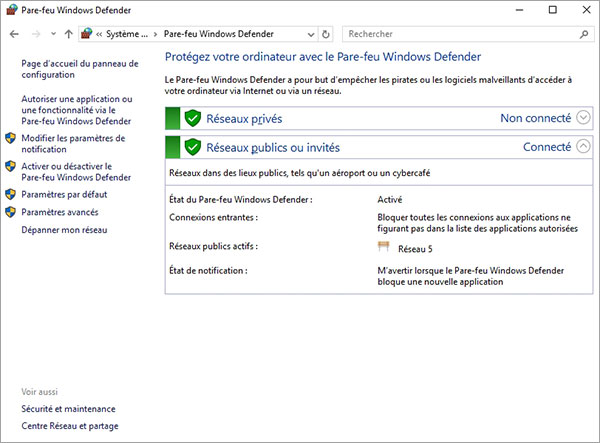Screen dimensions: 600x443
Task: Open Paramètres par défaut
Action: click(x=64, y=194)
